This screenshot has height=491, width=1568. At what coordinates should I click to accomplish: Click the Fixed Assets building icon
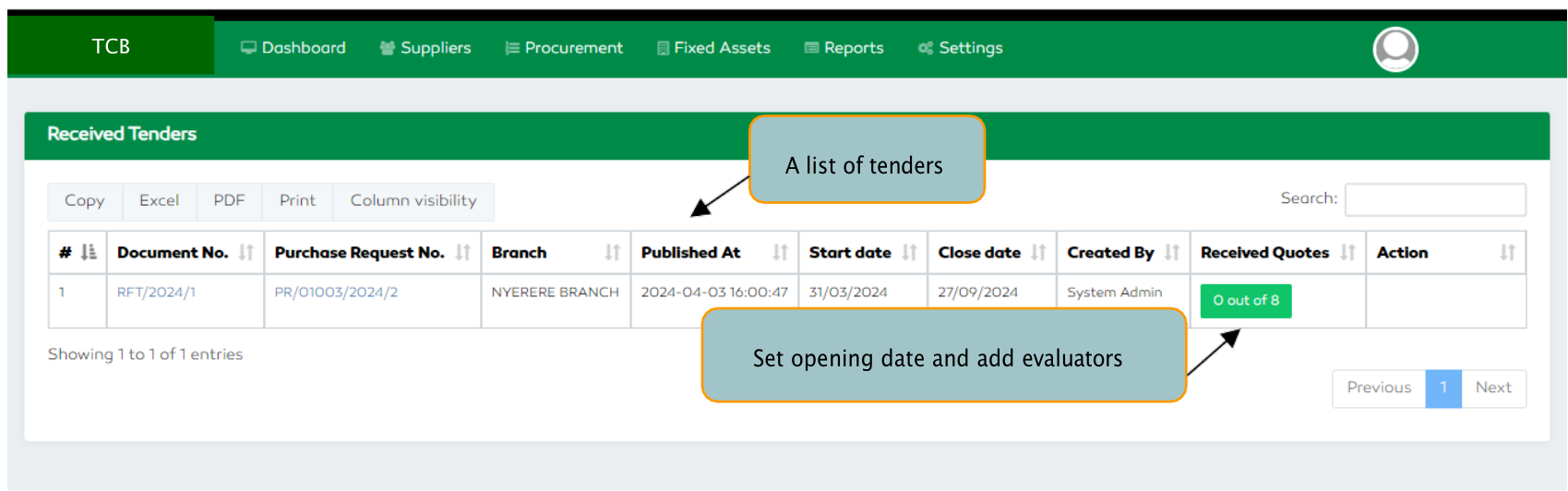pos(663,48)
